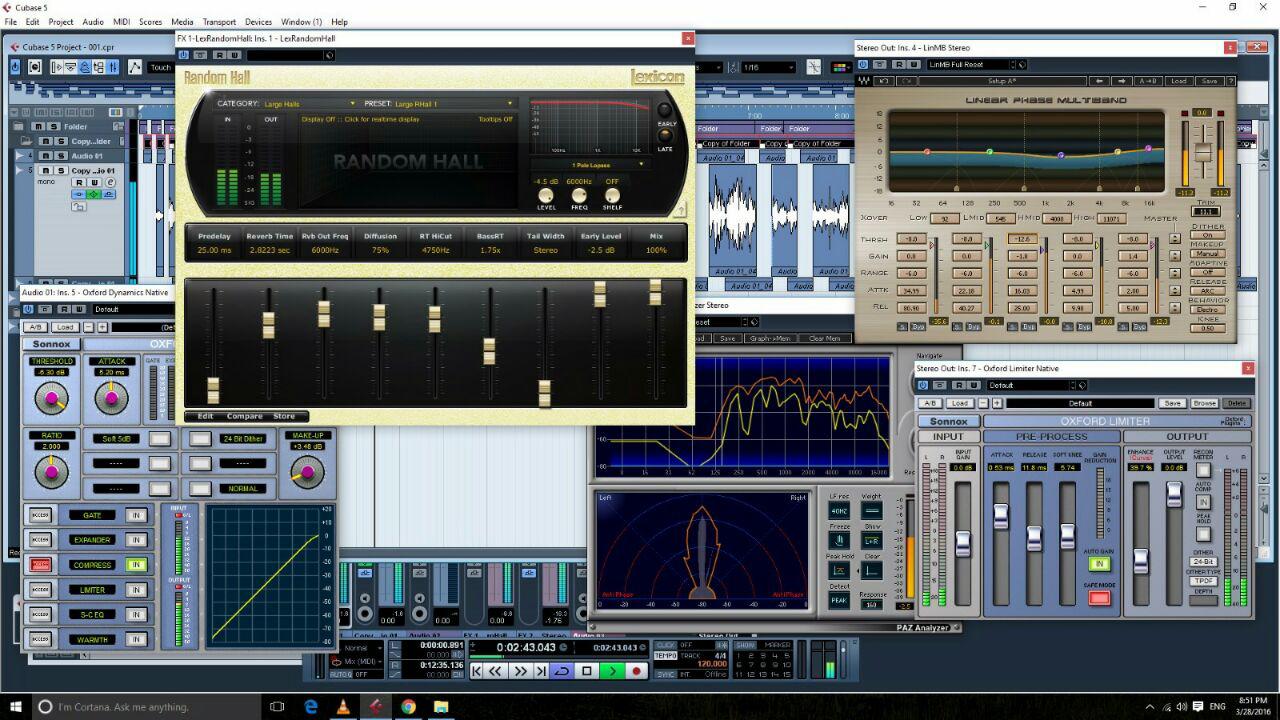Click the Compare button in Random Hall
This screenshot has height=720, width=1280.
pos(245,416)
